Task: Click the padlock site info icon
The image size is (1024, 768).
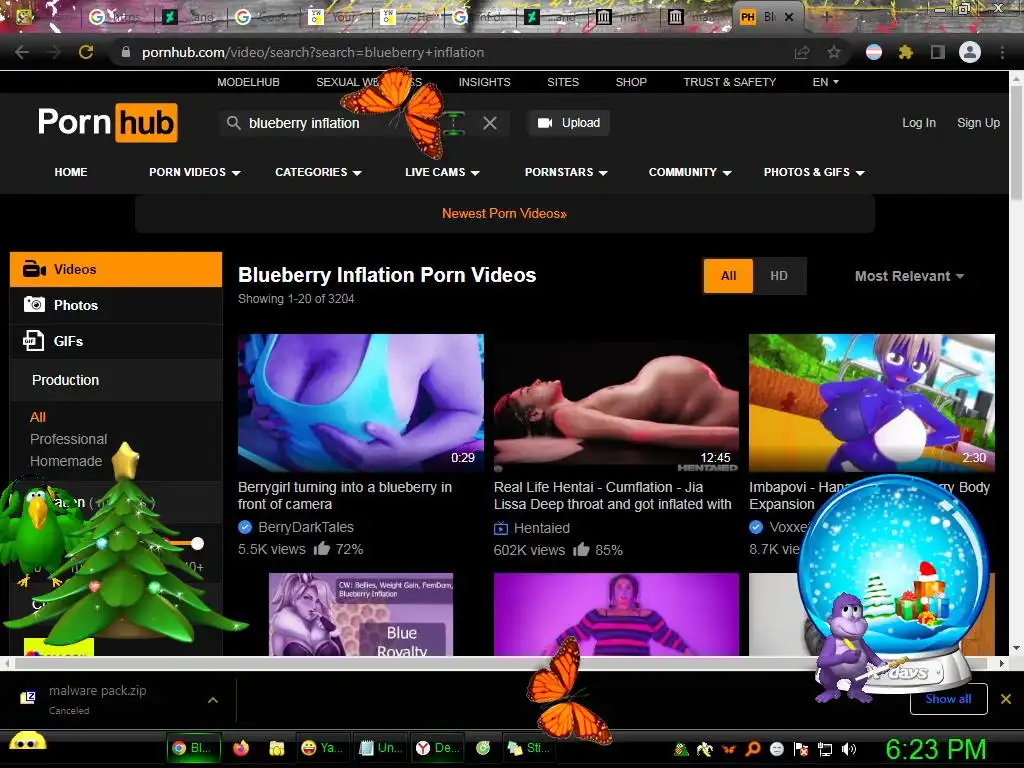Action: [x=126, y=52]
